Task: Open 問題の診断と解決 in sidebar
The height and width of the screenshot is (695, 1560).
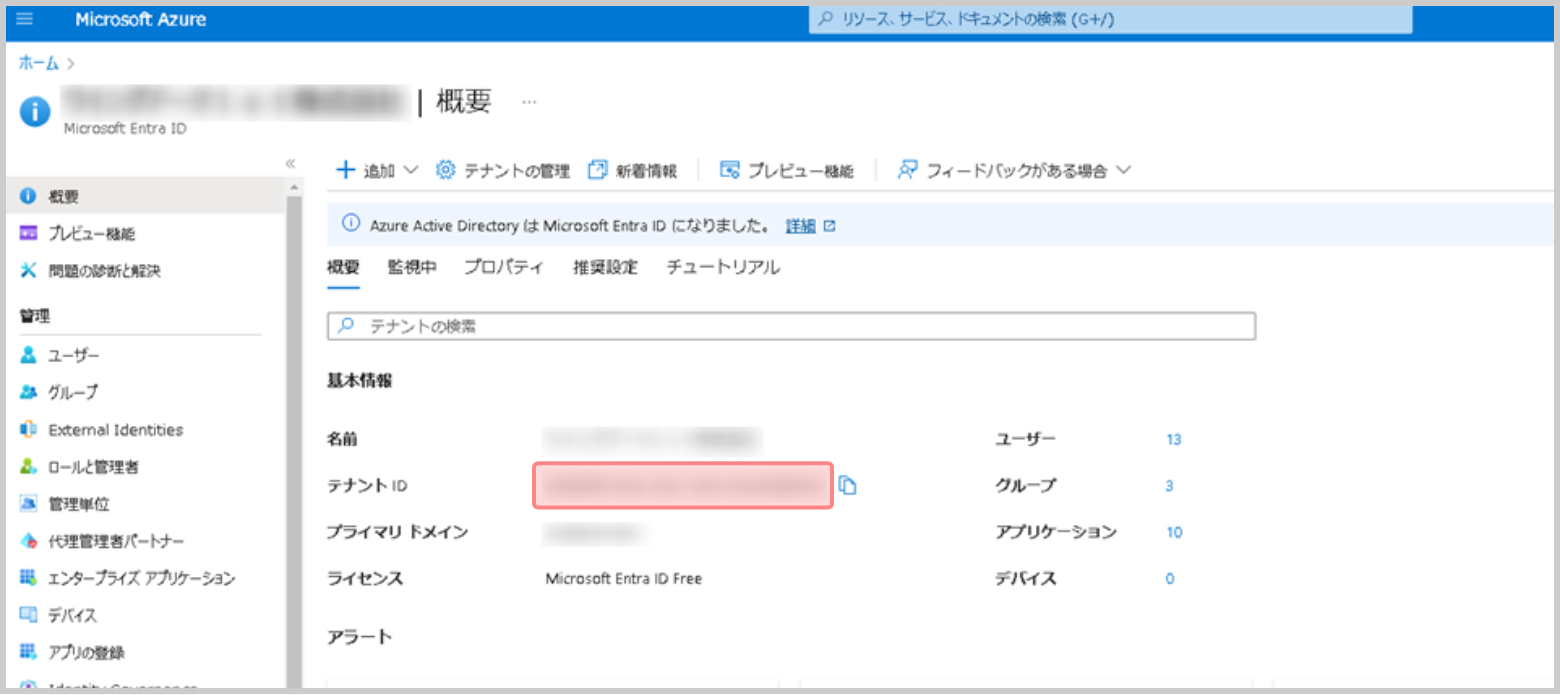Action: [x=104, y=271]
